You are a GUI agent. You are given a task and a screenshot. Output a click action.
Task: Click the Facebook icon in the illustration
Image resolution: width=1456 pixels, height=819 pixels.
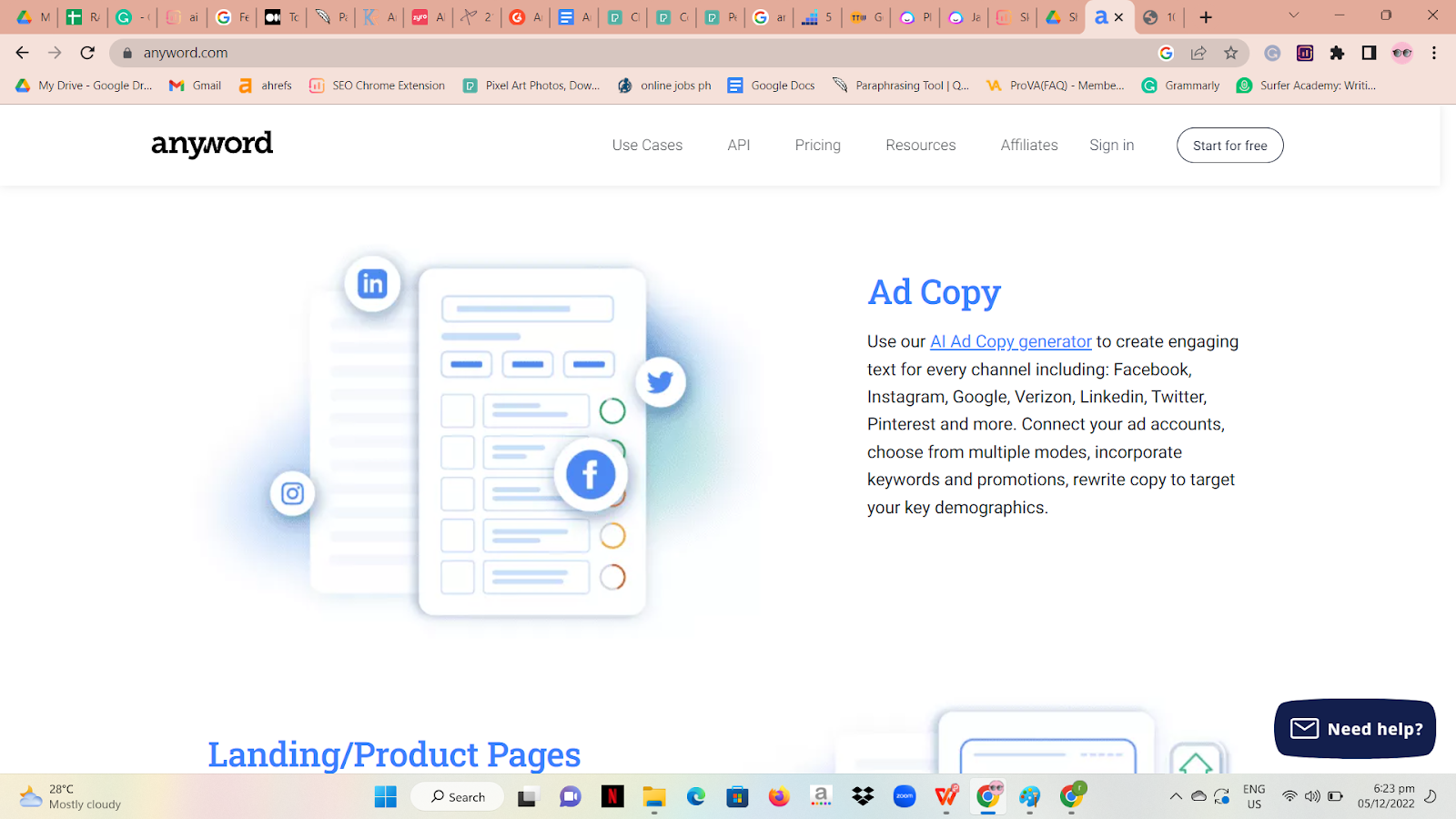(591, 474)
